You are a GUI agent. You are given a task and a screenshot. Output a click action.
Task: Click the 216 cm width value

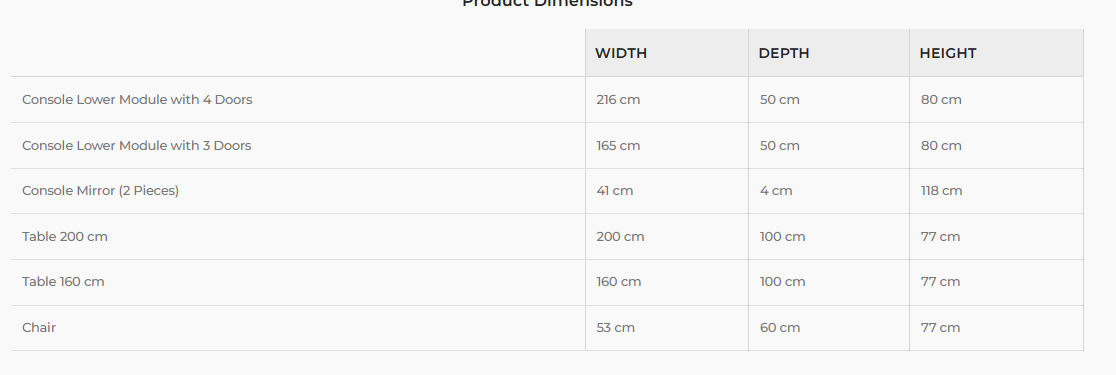pyautogui.click(x=618, y=100)
